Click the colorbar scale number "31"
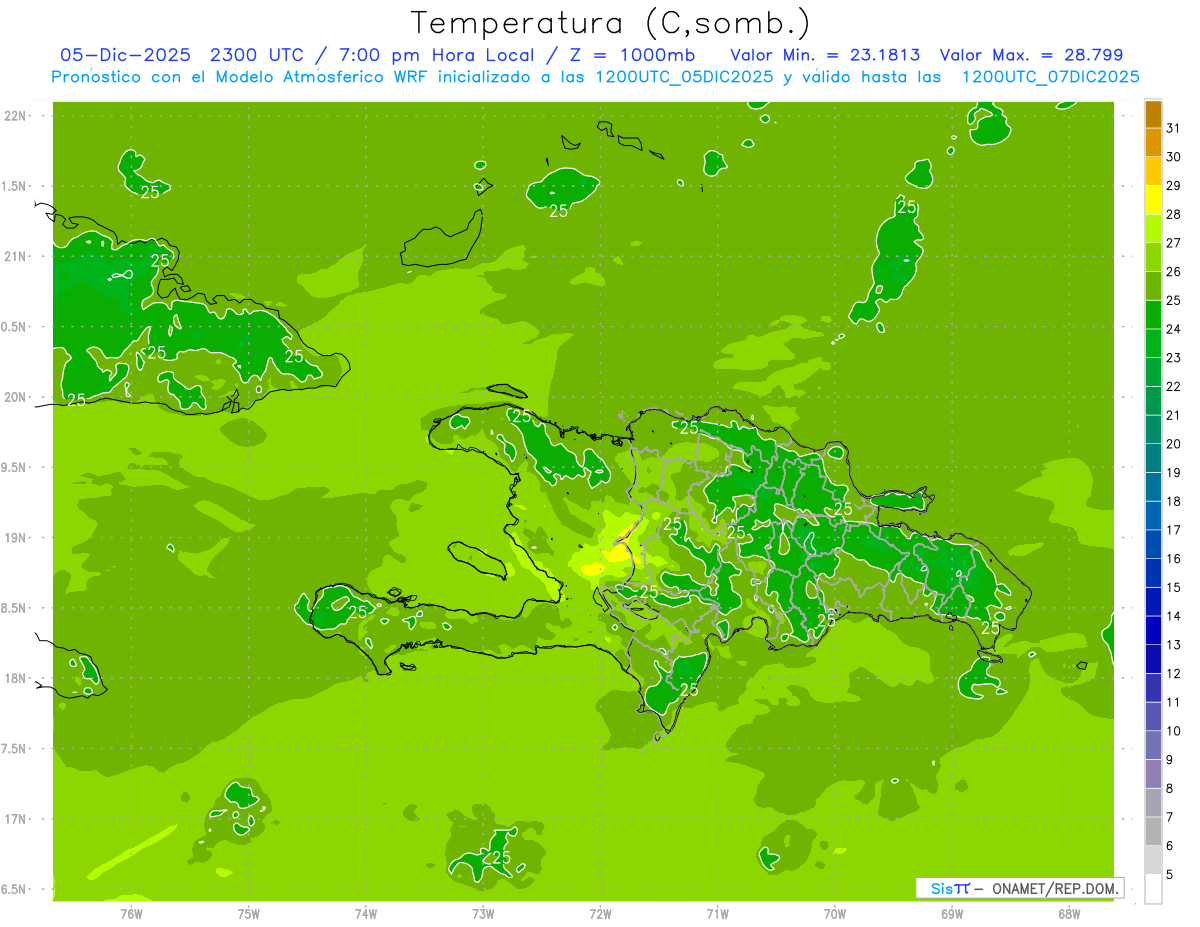 (x=1174, y=128)
